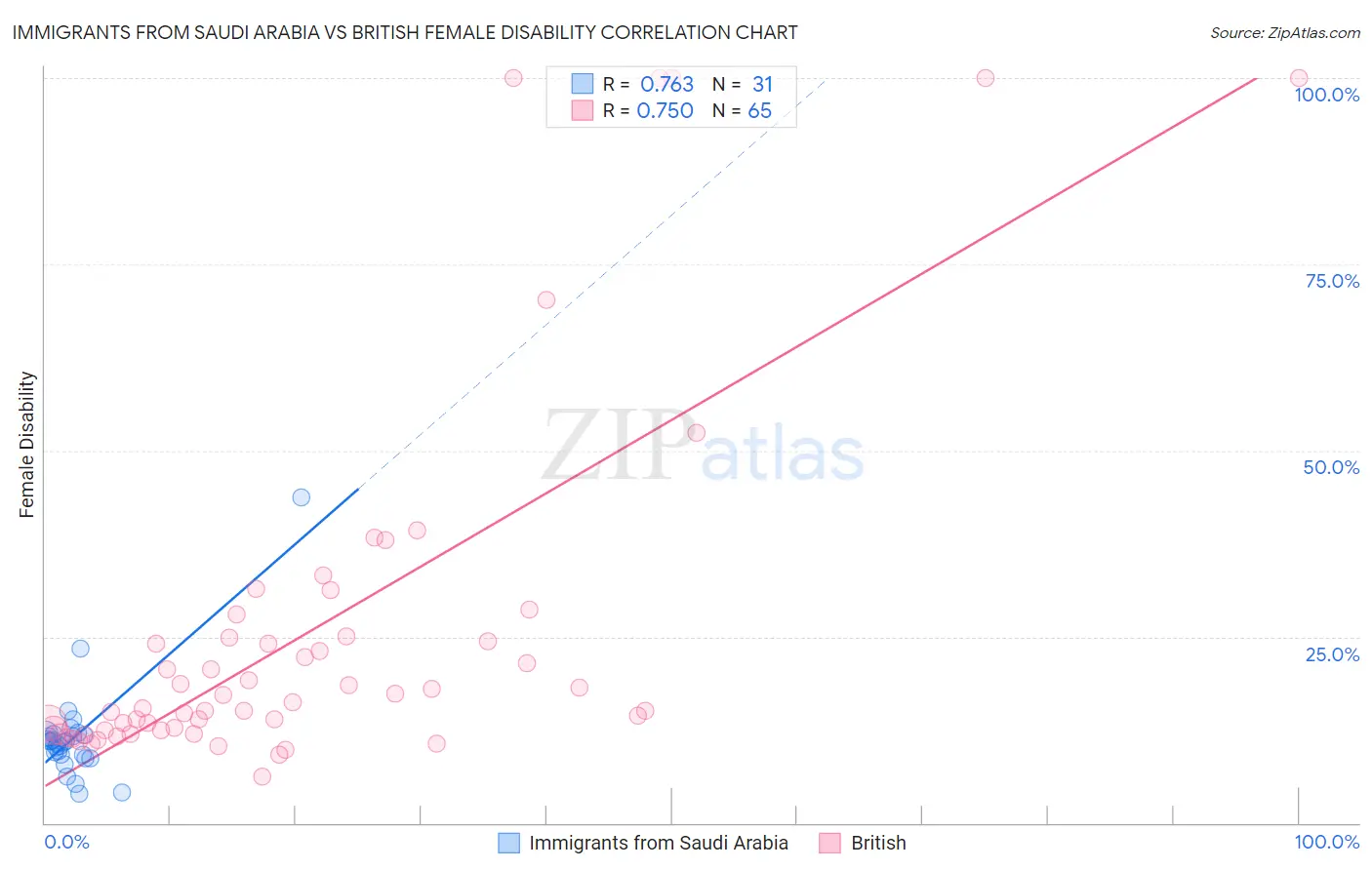Open the Source: ZipAtlas.com link
Screen dimensions: 1372x870
(x=1285, y=33)
